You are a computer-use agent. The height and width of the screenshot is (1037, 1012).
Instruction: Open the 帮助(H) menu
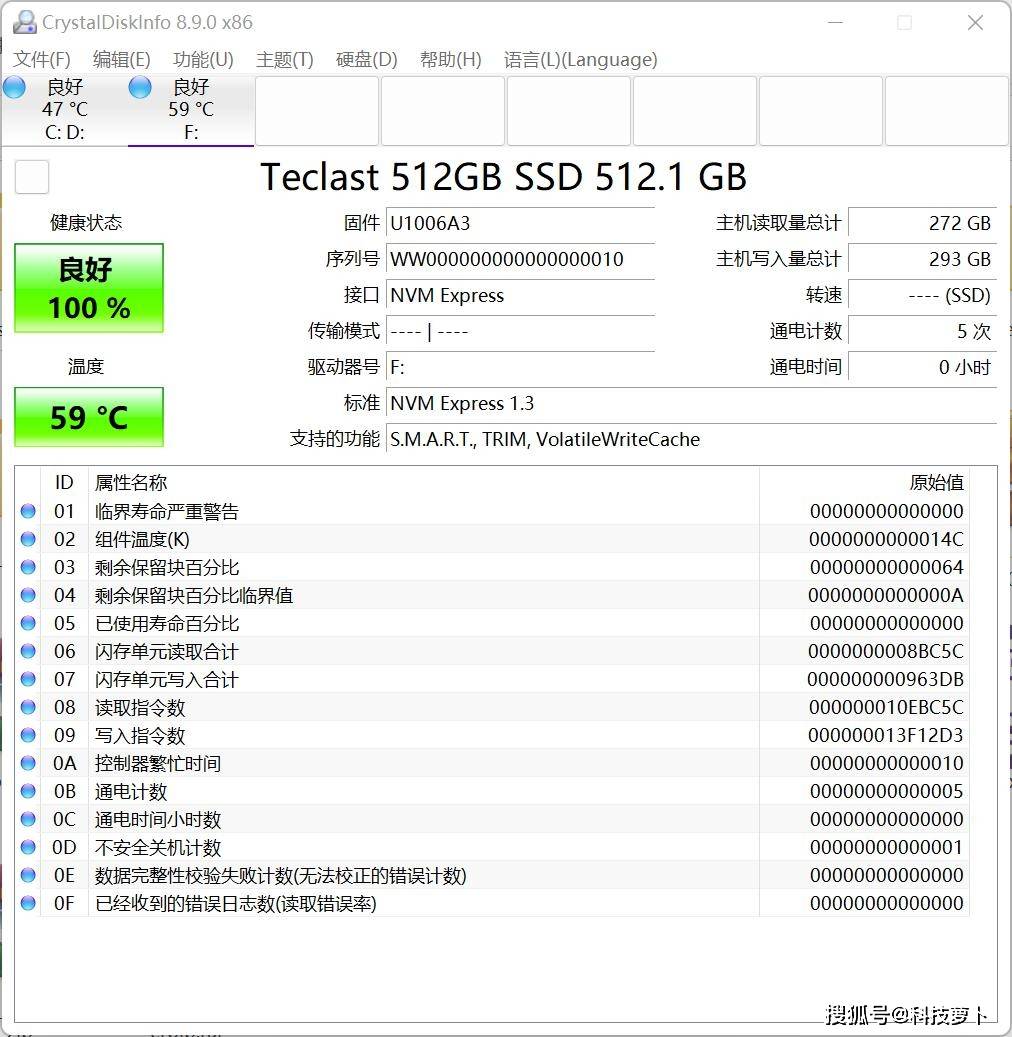(x=450, y=60)
